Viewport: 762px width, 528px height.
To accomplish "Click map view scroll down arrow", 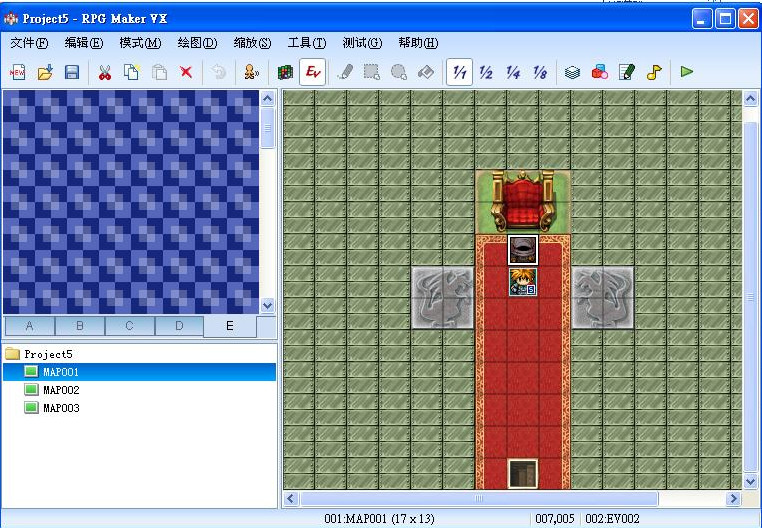I will click(x=750, y=481).
